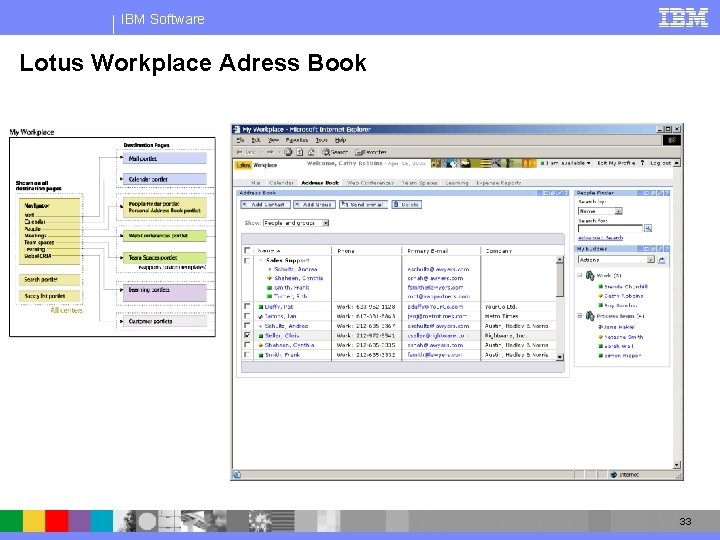
Task: Collapse the Work buddy group
Action: click(x=579, y=276)
